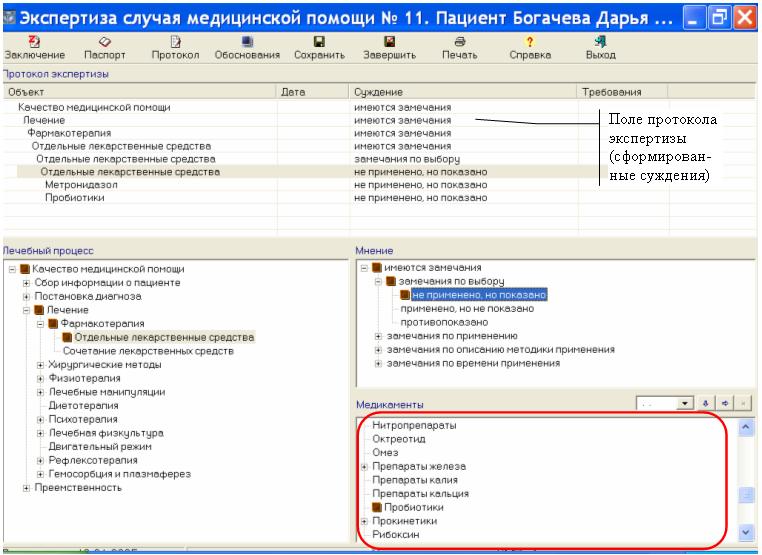Expand 'замечания по применению' opinion node
The image size is (762, 555).
378,337
